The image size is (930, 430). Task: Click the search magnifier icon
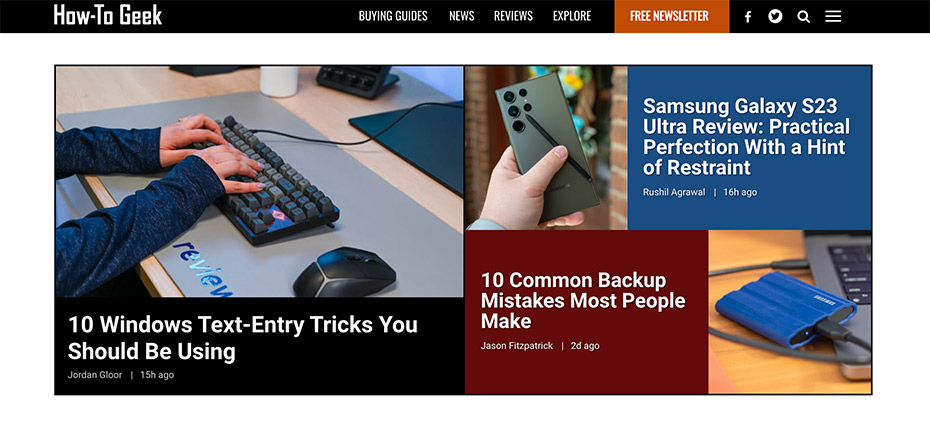coord(804,17)
